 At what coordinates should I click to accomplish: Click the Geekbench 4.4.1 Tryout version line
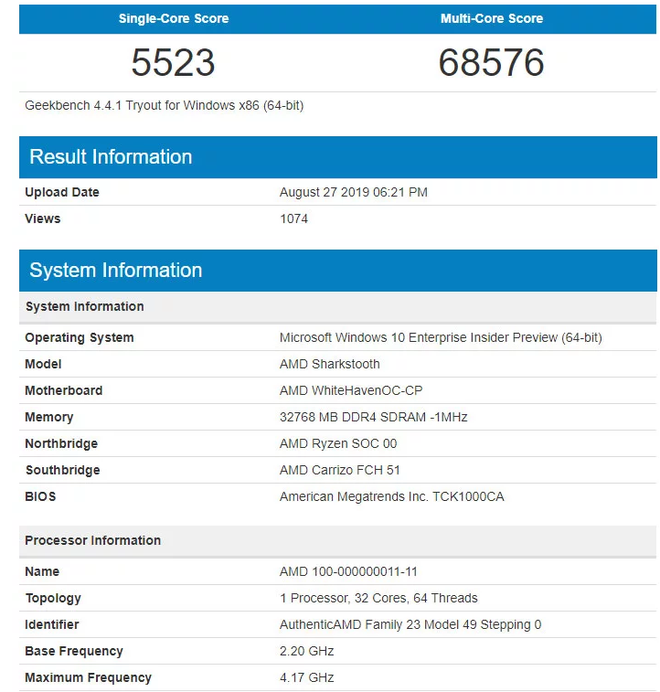(164, 105)
